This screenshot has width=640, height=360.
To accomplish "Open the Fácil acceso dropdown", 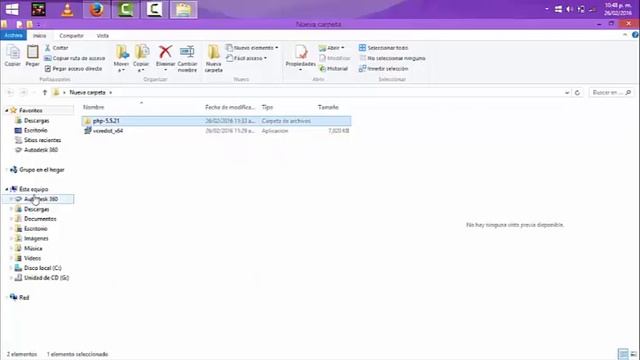I will (247, 58).
